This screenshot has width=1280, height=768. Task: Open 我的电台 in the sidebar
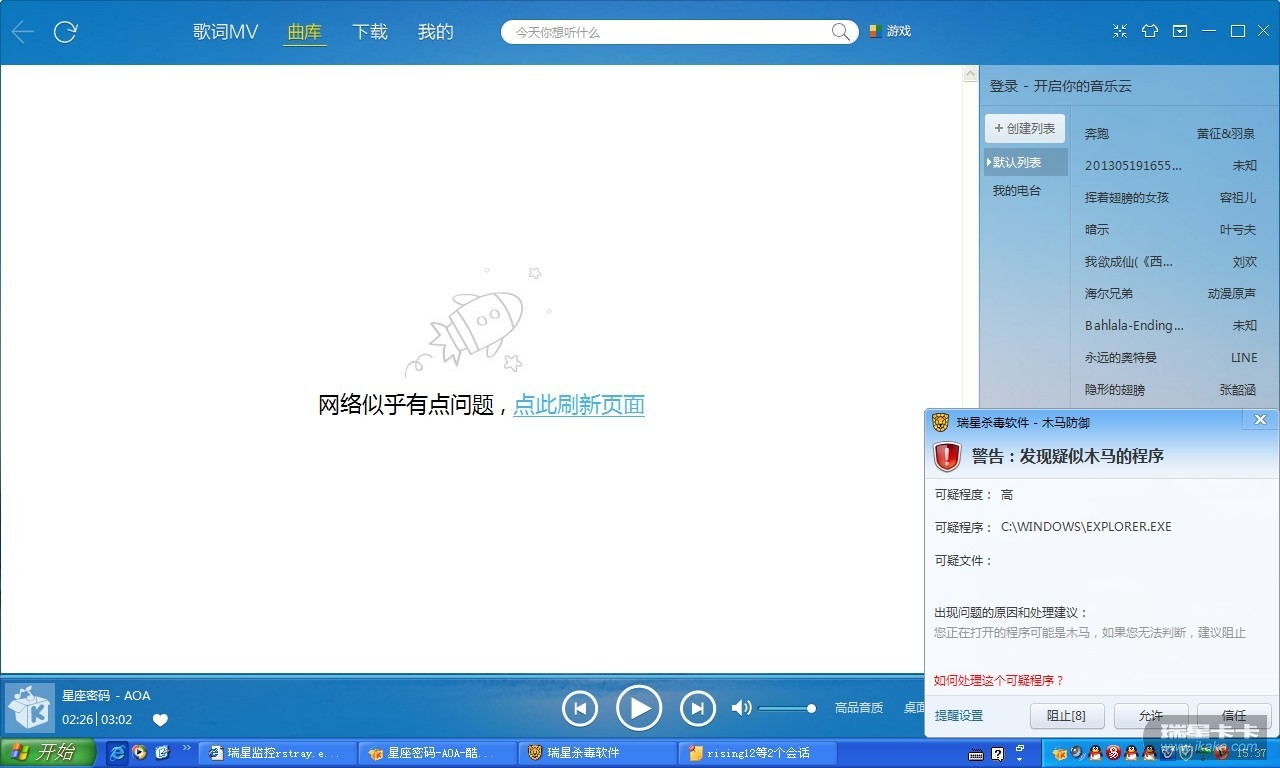[x=1017, y=190]
